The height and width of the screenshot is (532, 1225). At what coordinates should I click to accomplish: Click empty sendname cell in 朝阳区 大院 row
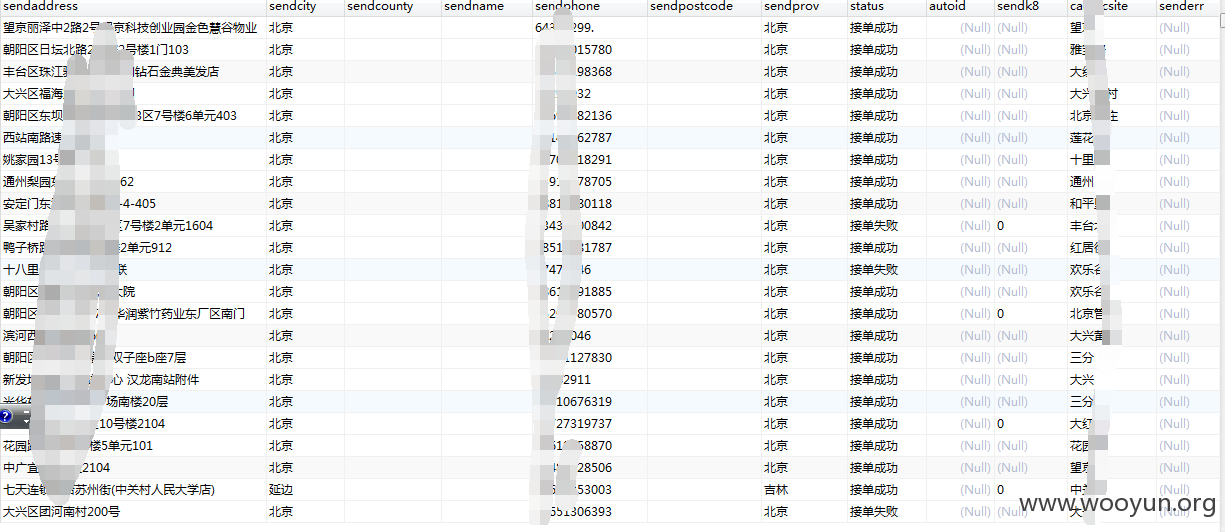486,291
